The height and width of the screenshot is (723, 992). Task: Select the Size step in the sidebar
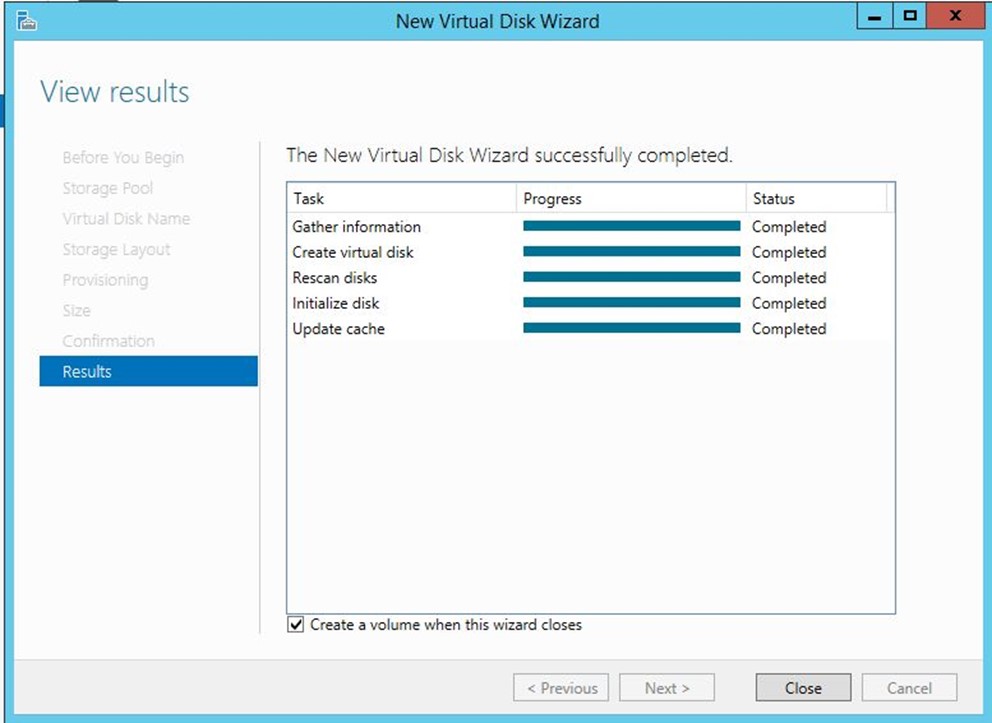coord(77,311)
